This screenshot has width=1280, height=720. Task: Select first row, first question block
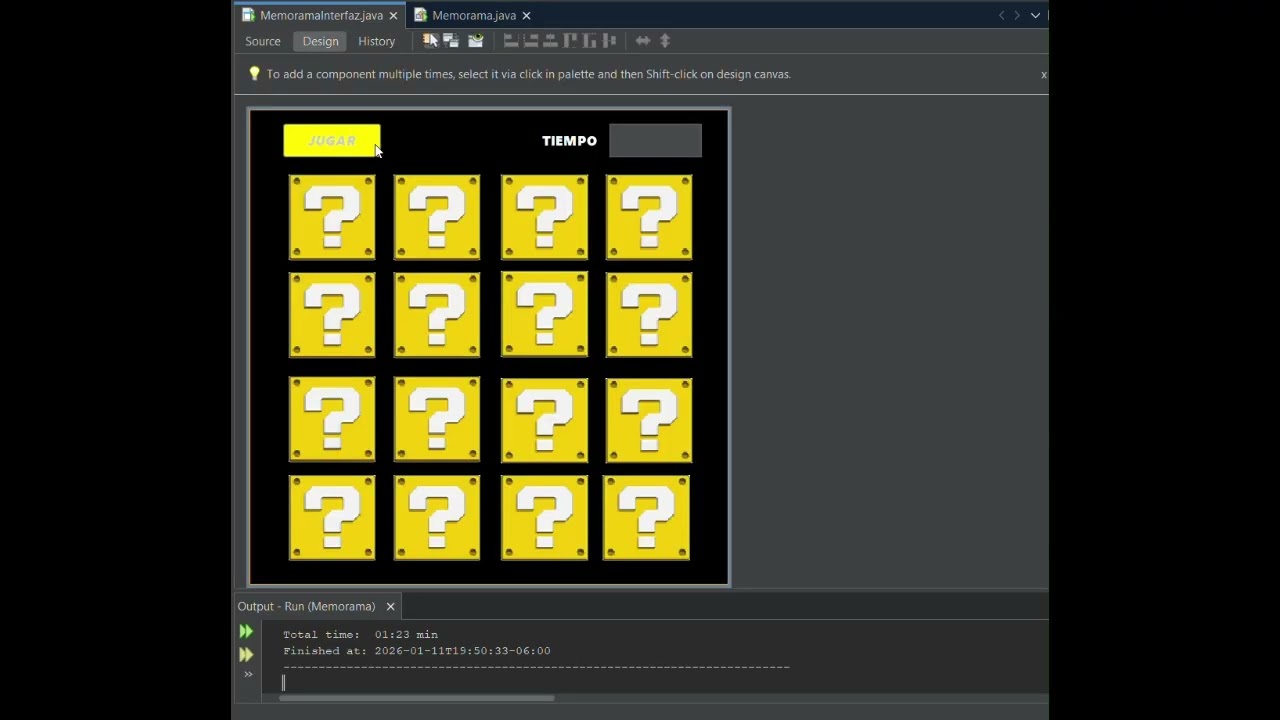332,217
